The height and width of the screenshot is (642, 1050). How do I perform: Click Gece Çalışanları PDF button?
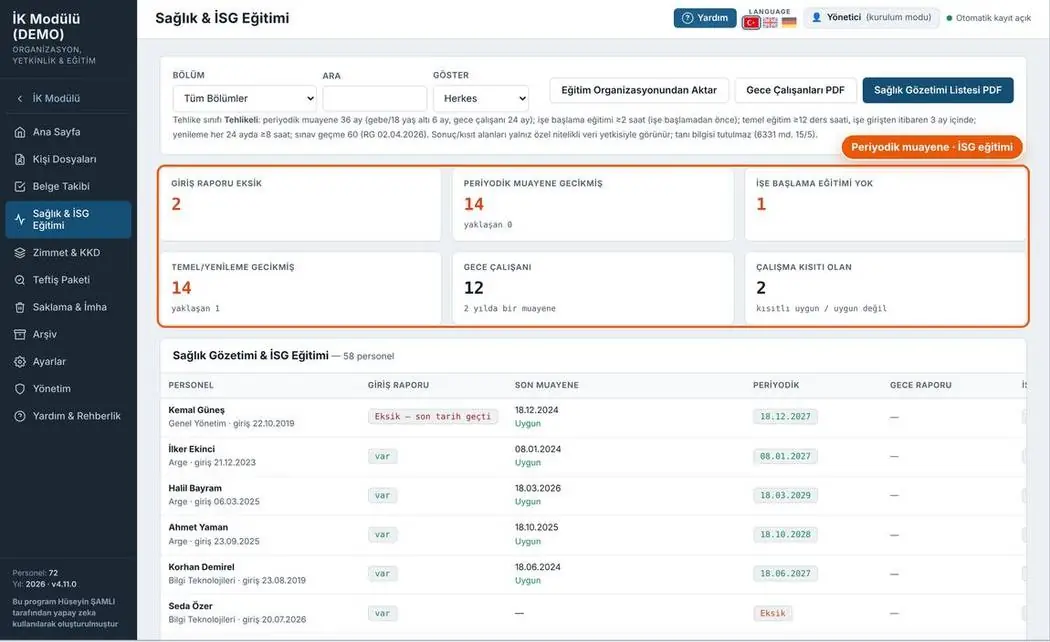point(796,90)
